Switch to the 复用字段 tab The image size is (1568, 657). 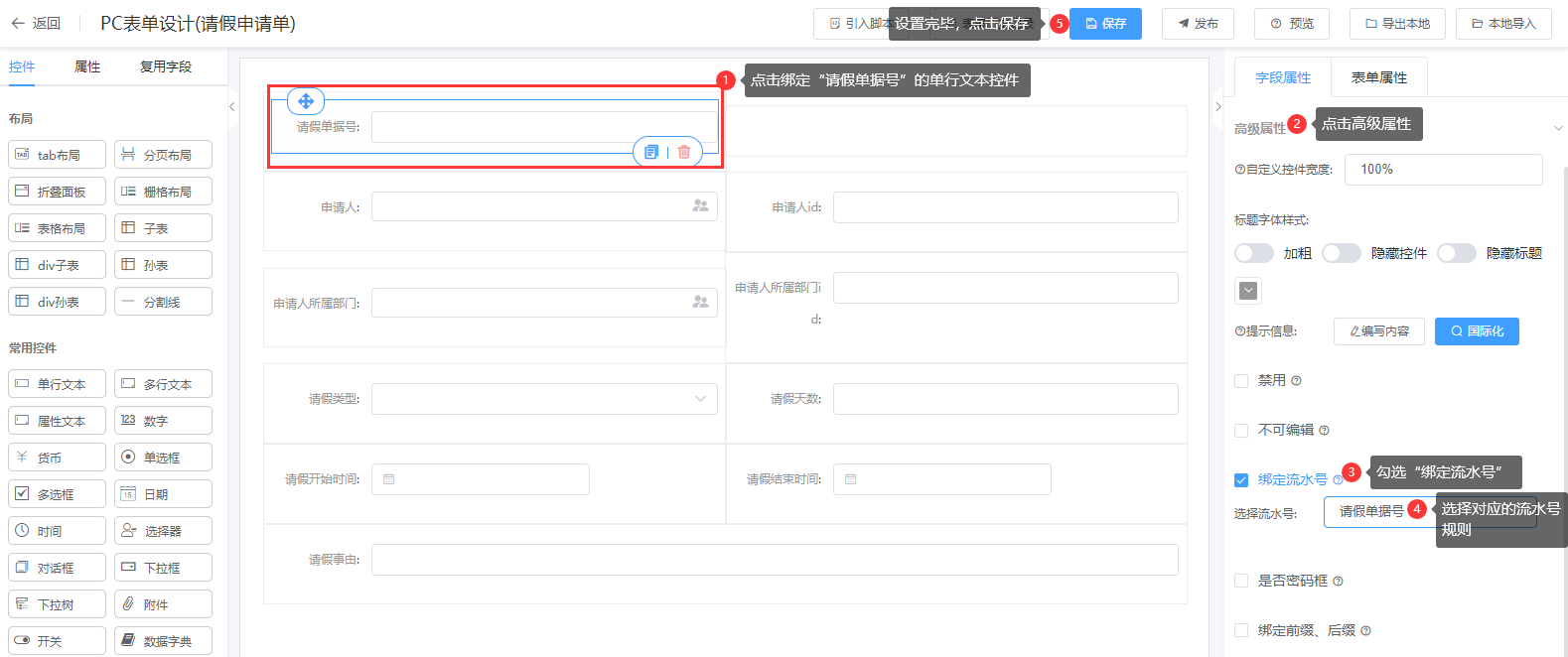[166, 66]
